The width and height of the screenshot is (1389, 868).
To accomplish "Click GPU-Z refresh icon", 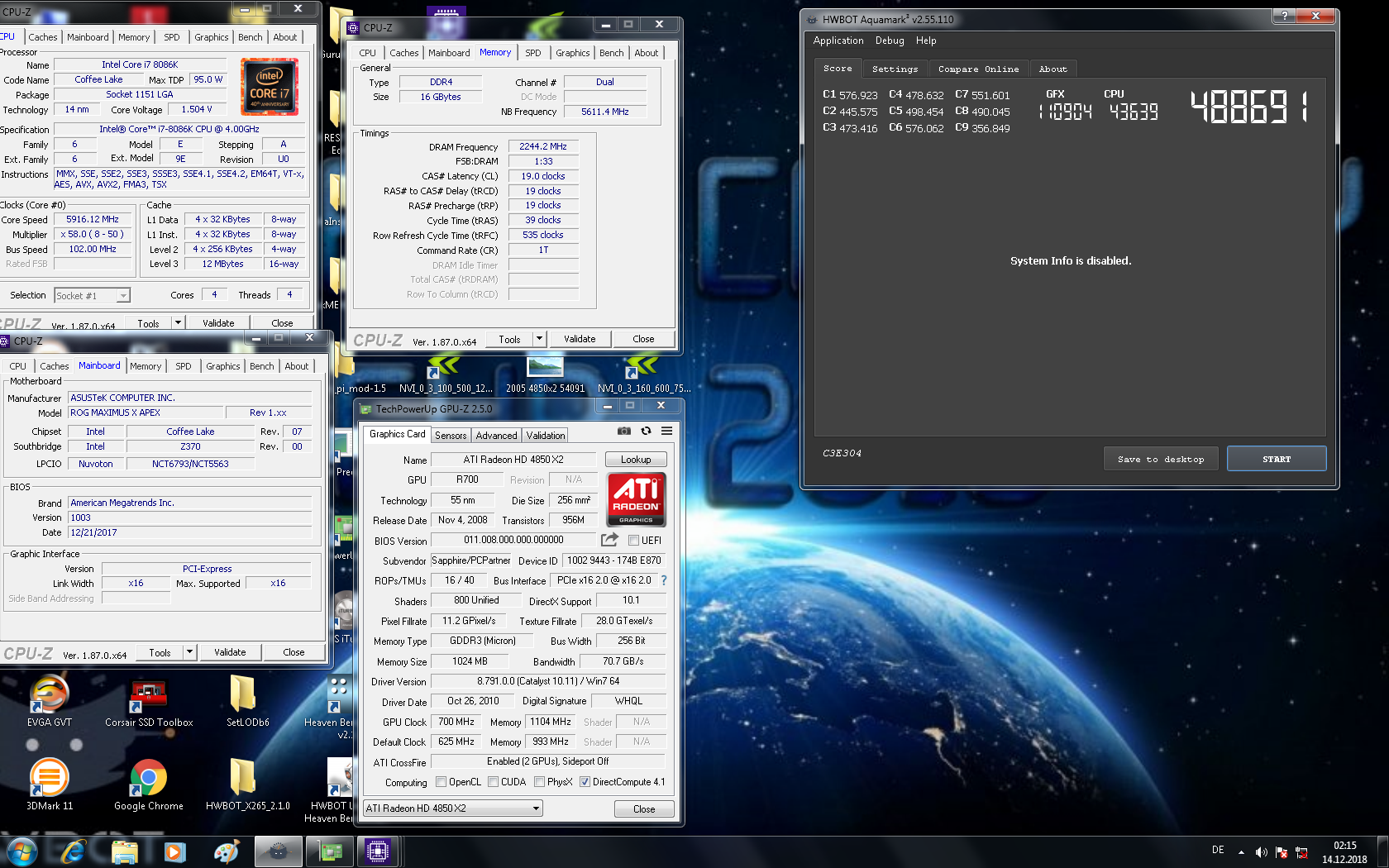I will pyautogui.click(x=646, y=431).
